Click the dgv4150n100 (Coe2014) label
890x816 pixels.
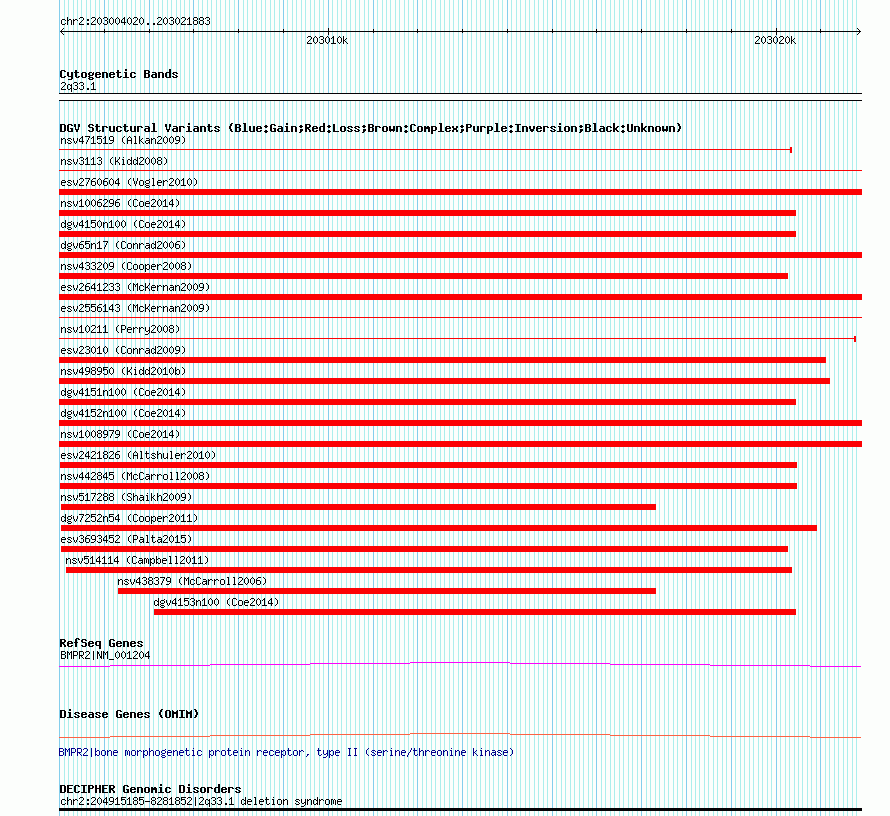coord(123,224)
